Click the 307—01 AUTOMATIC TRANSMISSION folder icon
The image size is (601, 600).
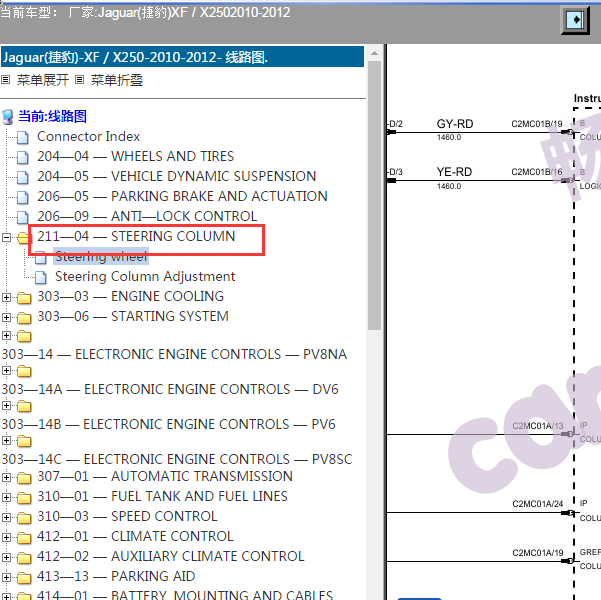click(x=24, y=478)
